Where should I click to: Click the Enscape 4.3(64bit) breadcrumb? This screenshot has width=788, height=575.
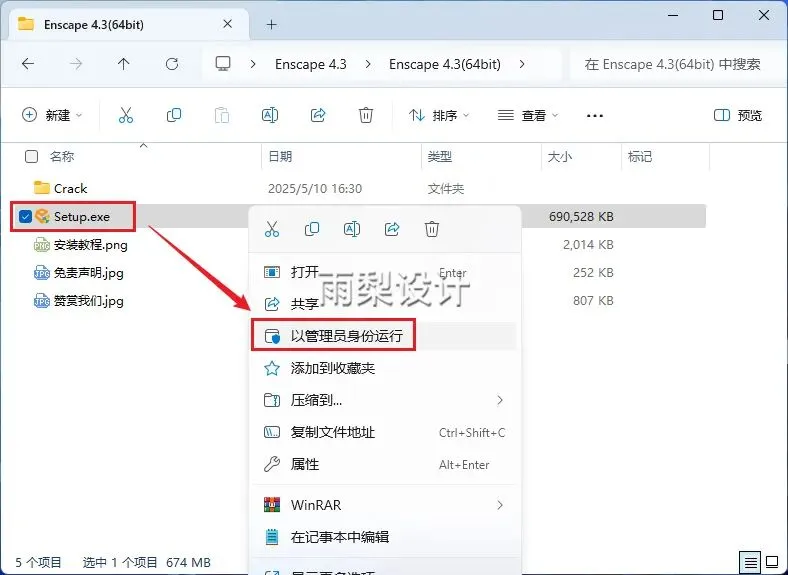click(x=445, y=64)
